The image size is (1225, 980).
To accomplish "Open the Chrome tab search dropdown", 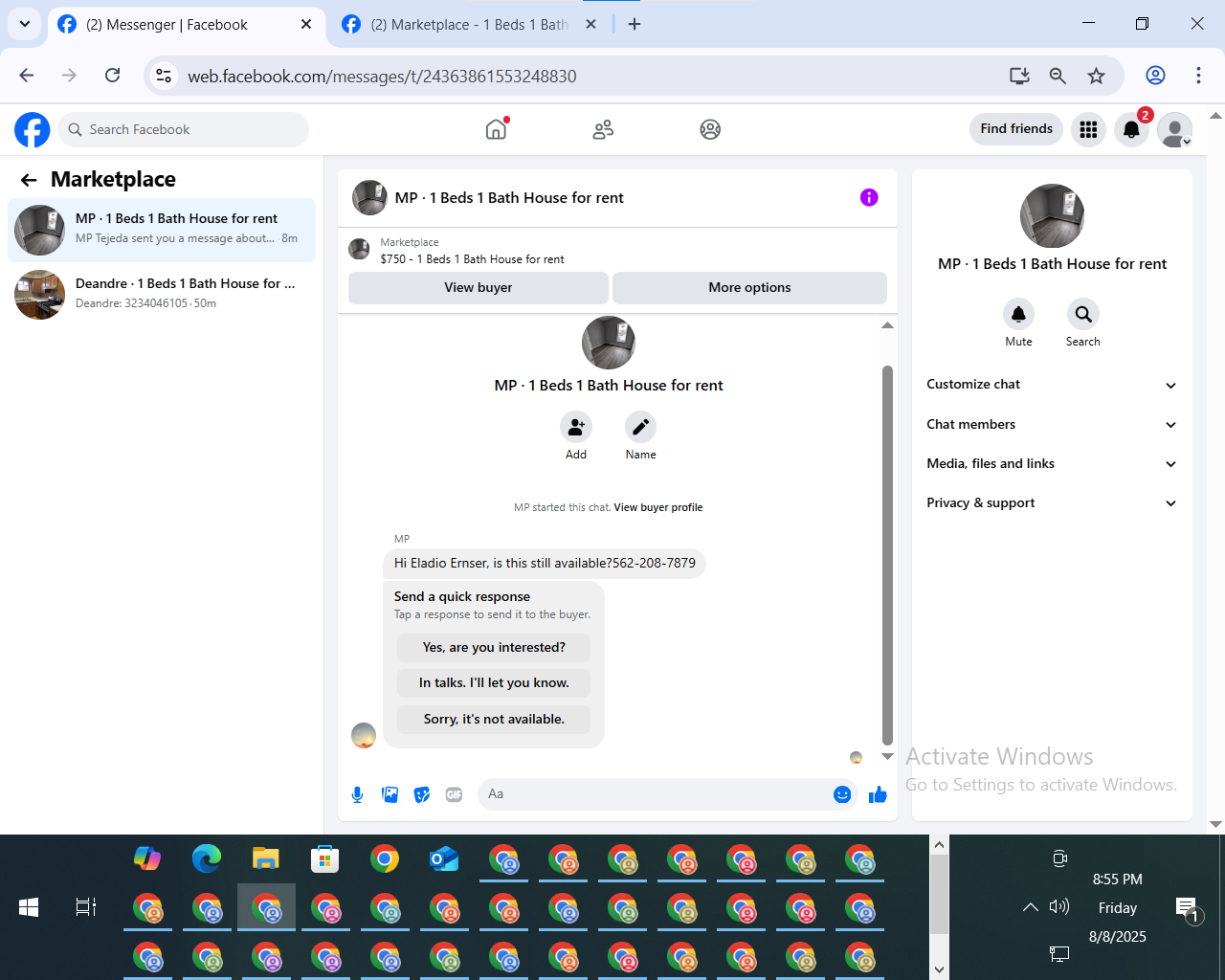I will point(24,24).
